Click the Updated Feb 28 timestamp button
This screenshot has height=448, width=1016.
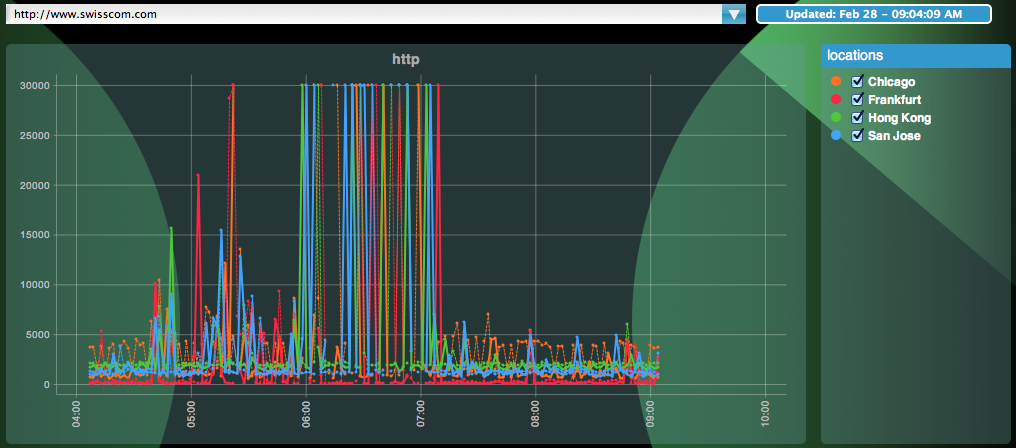873,14
